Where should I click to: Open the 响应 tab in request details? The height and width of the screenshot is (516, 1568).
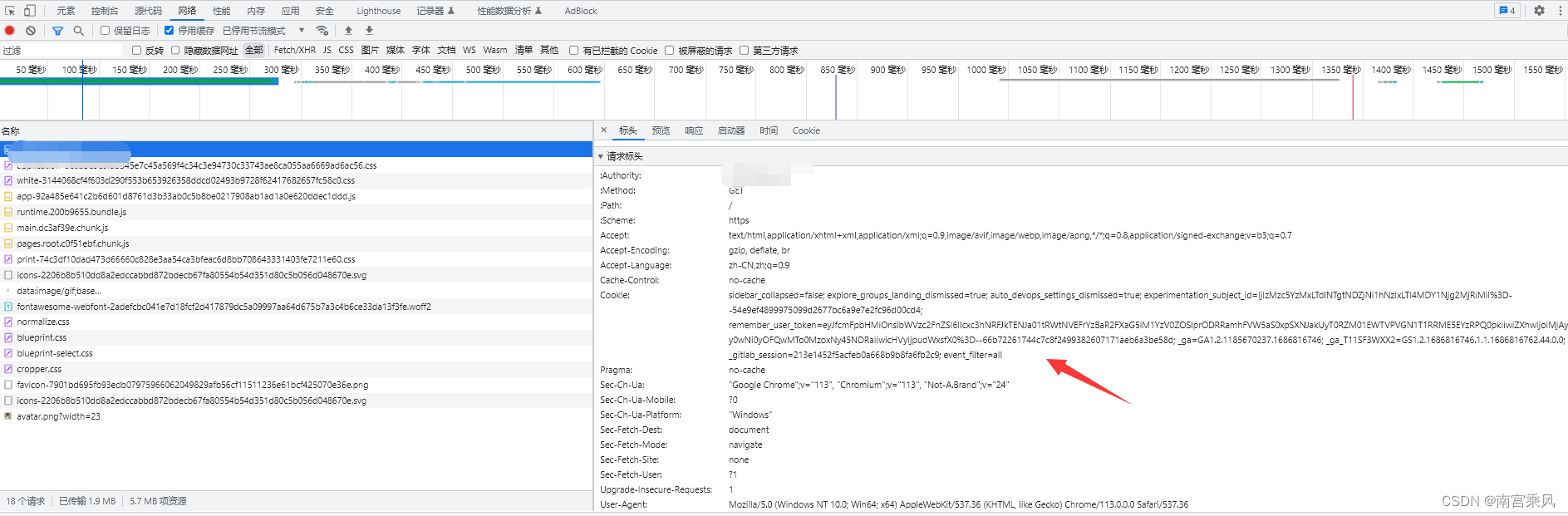(694, 130)
